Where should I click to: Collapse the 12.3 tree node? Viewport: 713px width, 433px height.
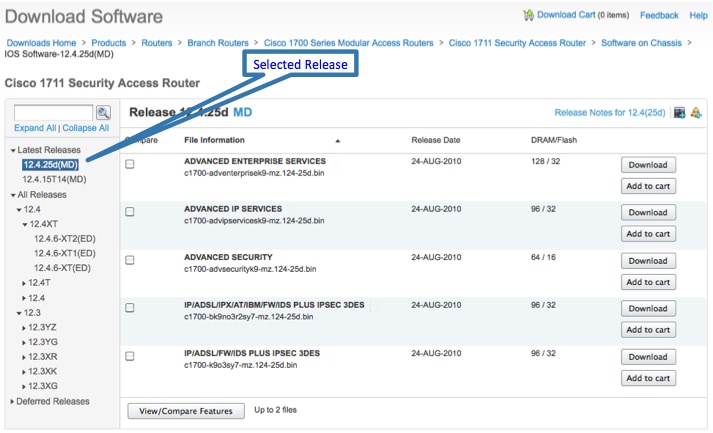[19, 313]
